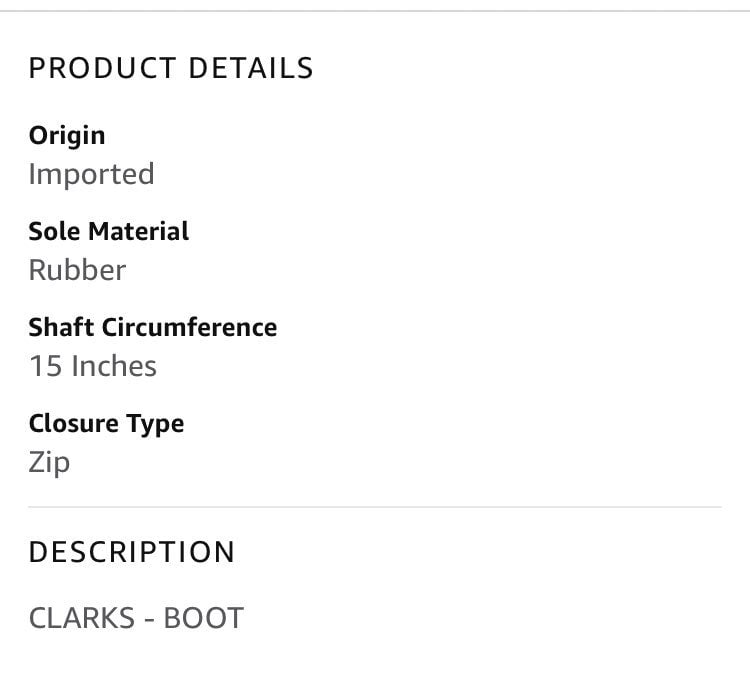Click the Sole Material label
Image resolution: width=750 pixels, height=688 pixels.
point(109,231)
